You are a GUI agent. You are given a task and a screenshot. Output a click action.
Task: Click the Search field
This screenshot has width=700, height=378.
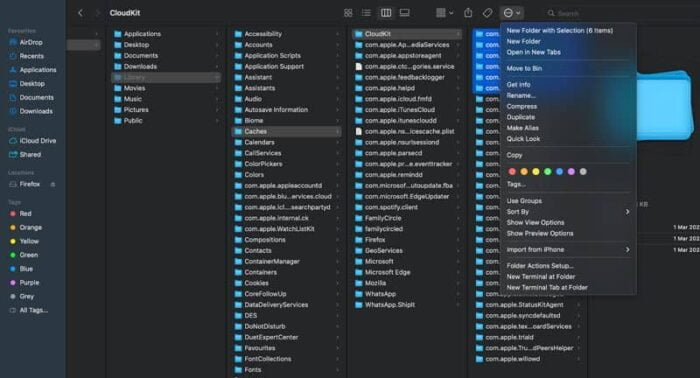621,13
